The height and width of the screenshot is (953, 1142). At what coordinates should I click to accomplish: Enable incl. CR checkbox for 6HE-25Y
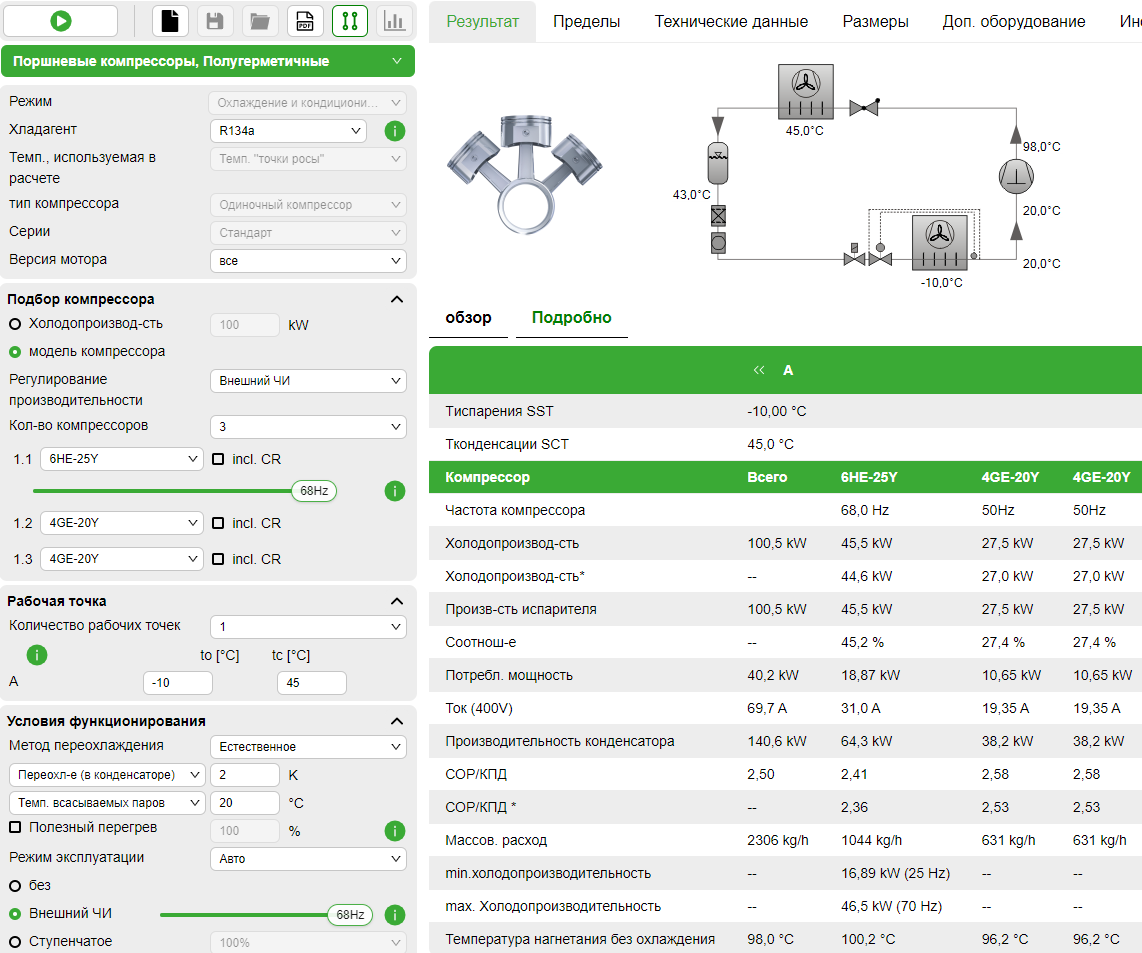tap(218, 459)
